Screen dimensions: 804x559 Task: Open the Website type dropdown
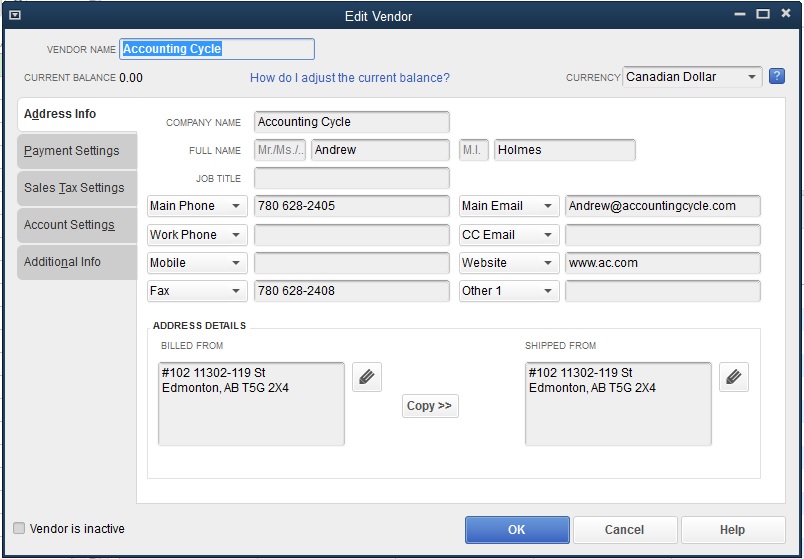point(509,263)
